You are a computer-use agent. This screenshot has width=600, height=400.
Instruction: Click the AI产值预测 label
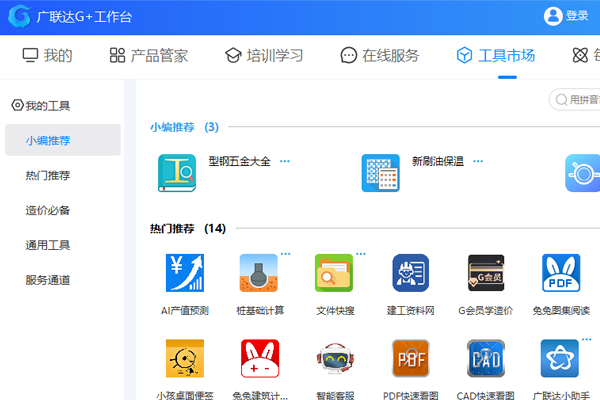pyautogui.click(x=184, y=310)
